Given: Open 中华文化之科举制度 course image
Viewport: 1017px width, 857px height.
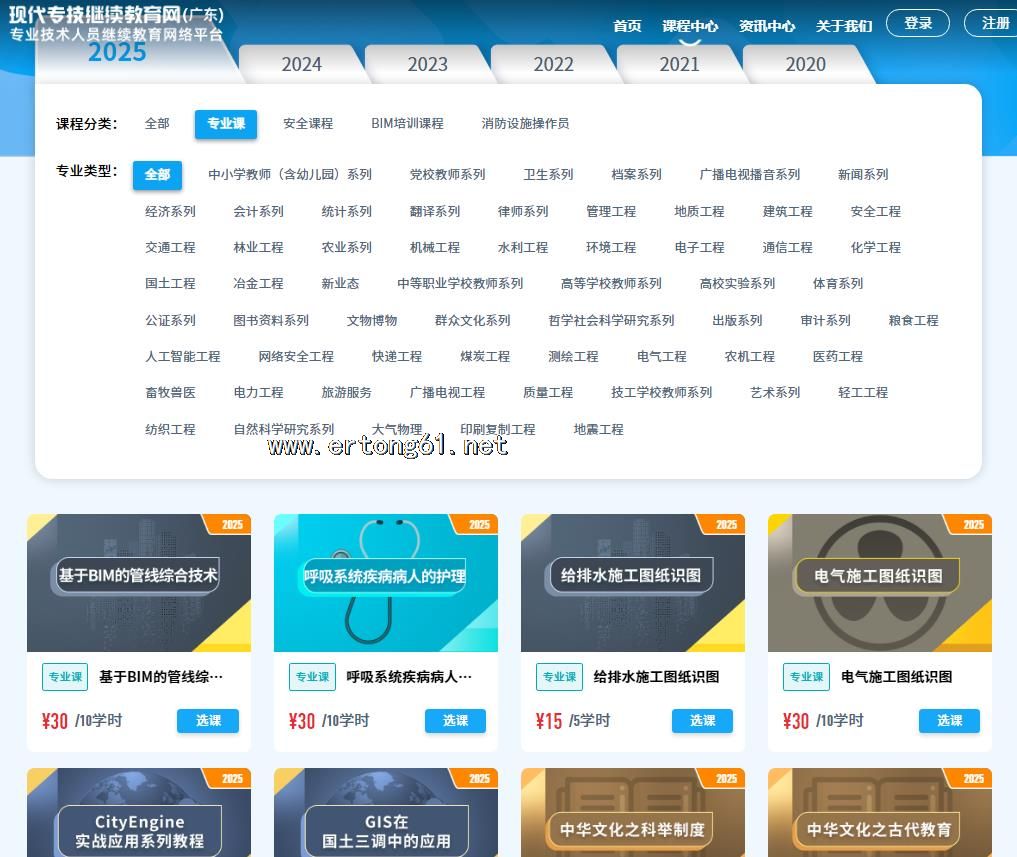Looking at the screenshot, I should click(632, 815).
